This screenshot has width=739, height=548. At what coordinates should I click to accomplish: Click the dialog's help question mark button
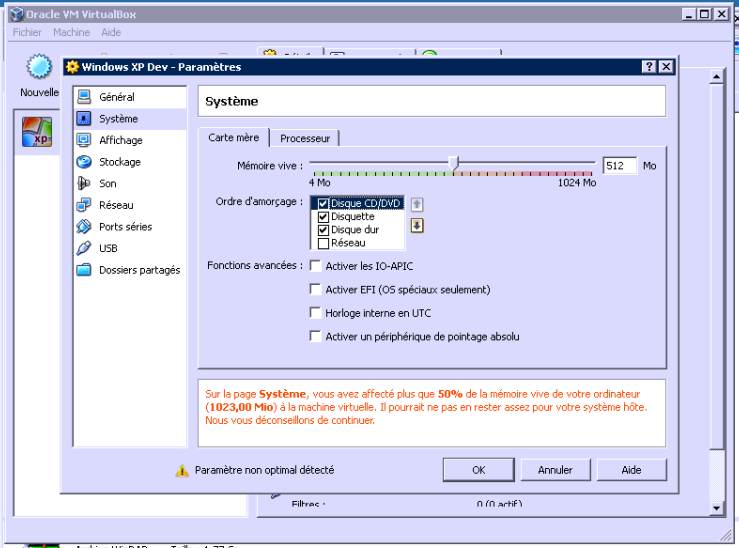pyautogui.click(x=649, y=67)
